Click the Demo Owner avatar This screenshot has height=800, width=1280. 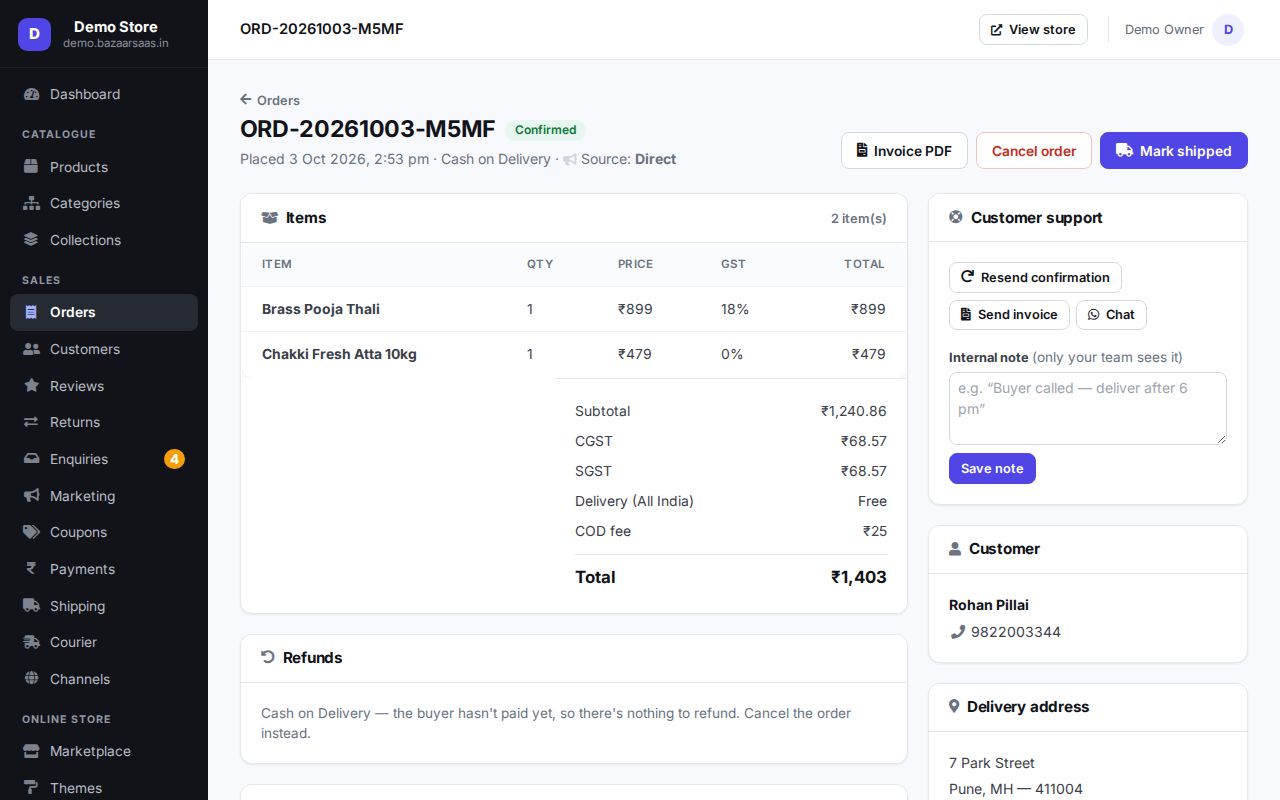pos(1228,29)
